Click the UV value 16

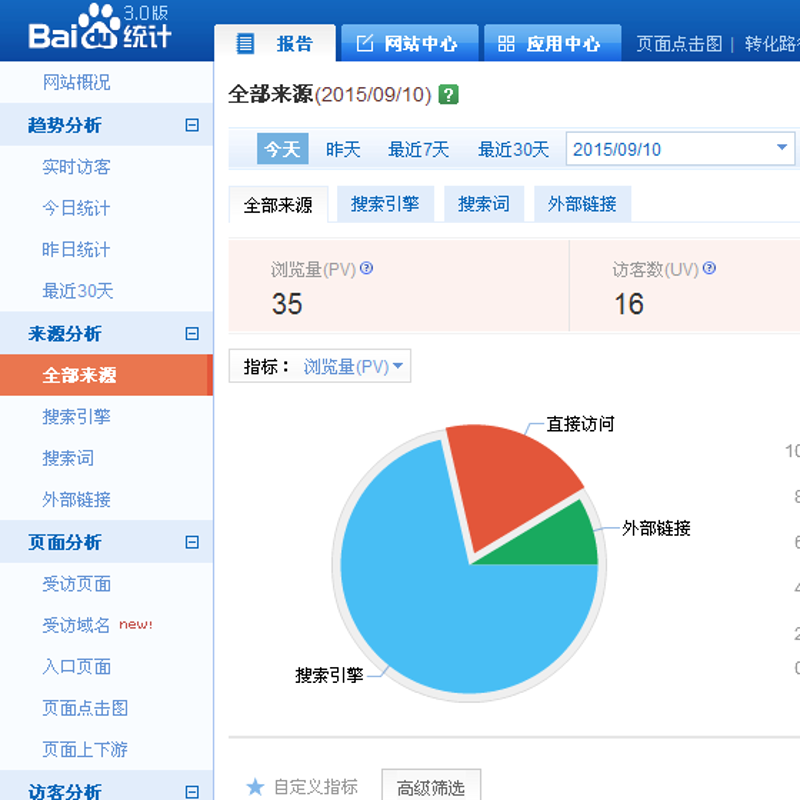629,304
